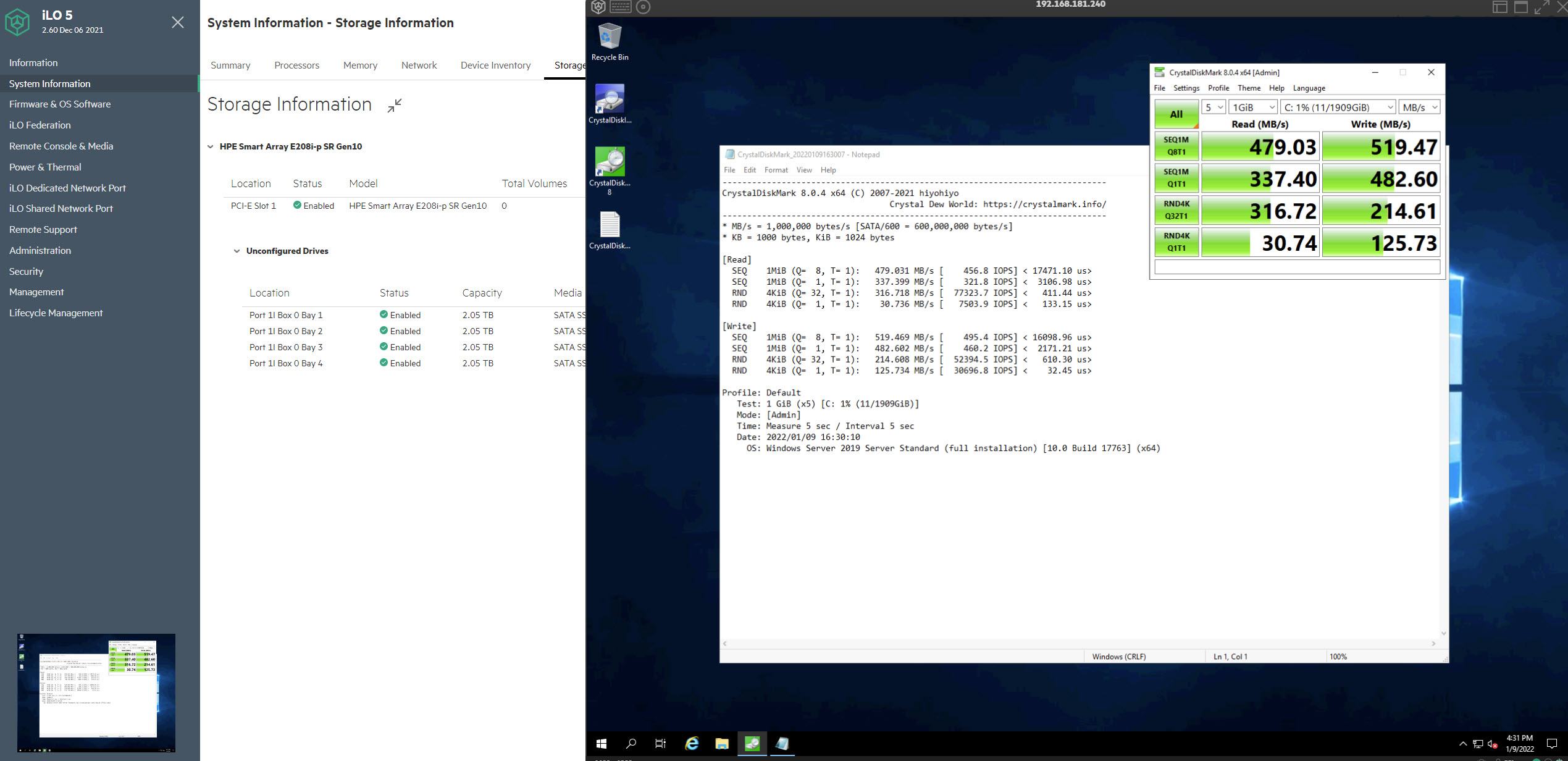
Task: Open the Device Inventory tab
Action: [x=495, y=65]
